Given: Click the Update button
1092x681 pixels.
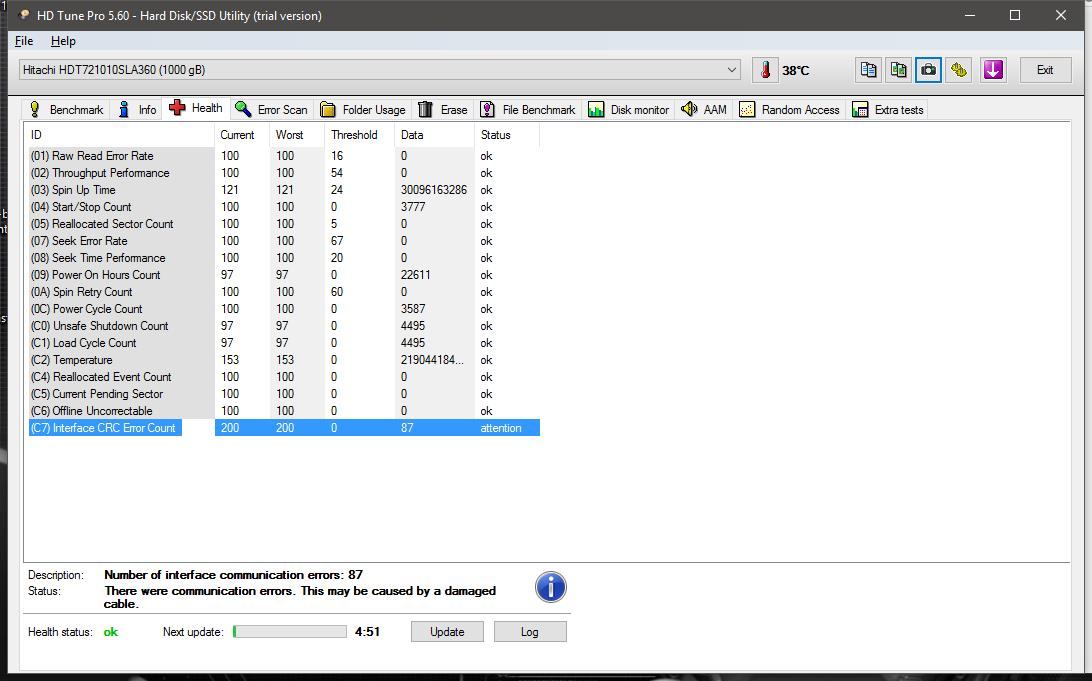Looking at the screenshot, I should click(447, 632).
